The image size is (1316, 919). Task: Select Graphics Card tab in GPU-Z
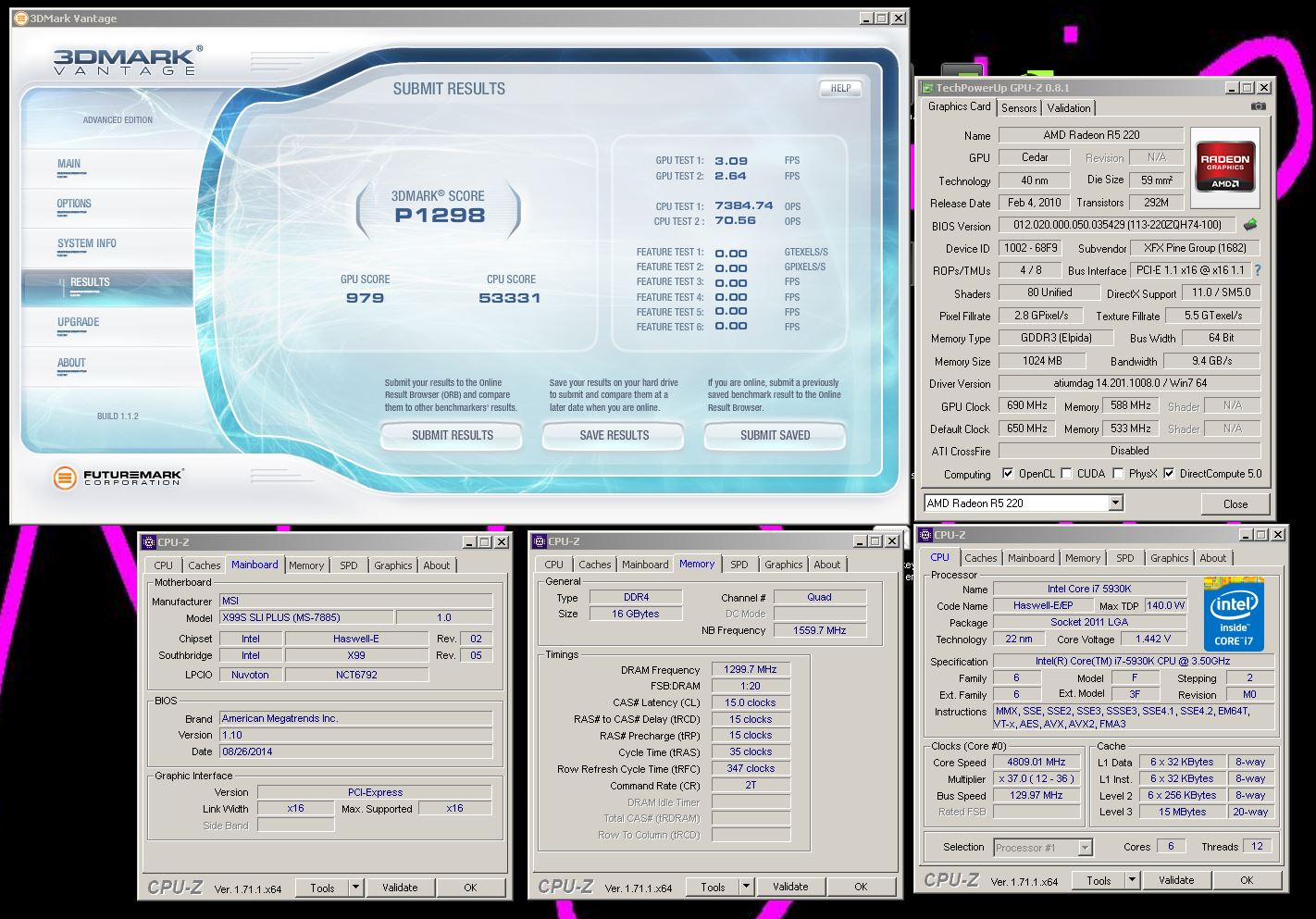(x=960, y=106)
